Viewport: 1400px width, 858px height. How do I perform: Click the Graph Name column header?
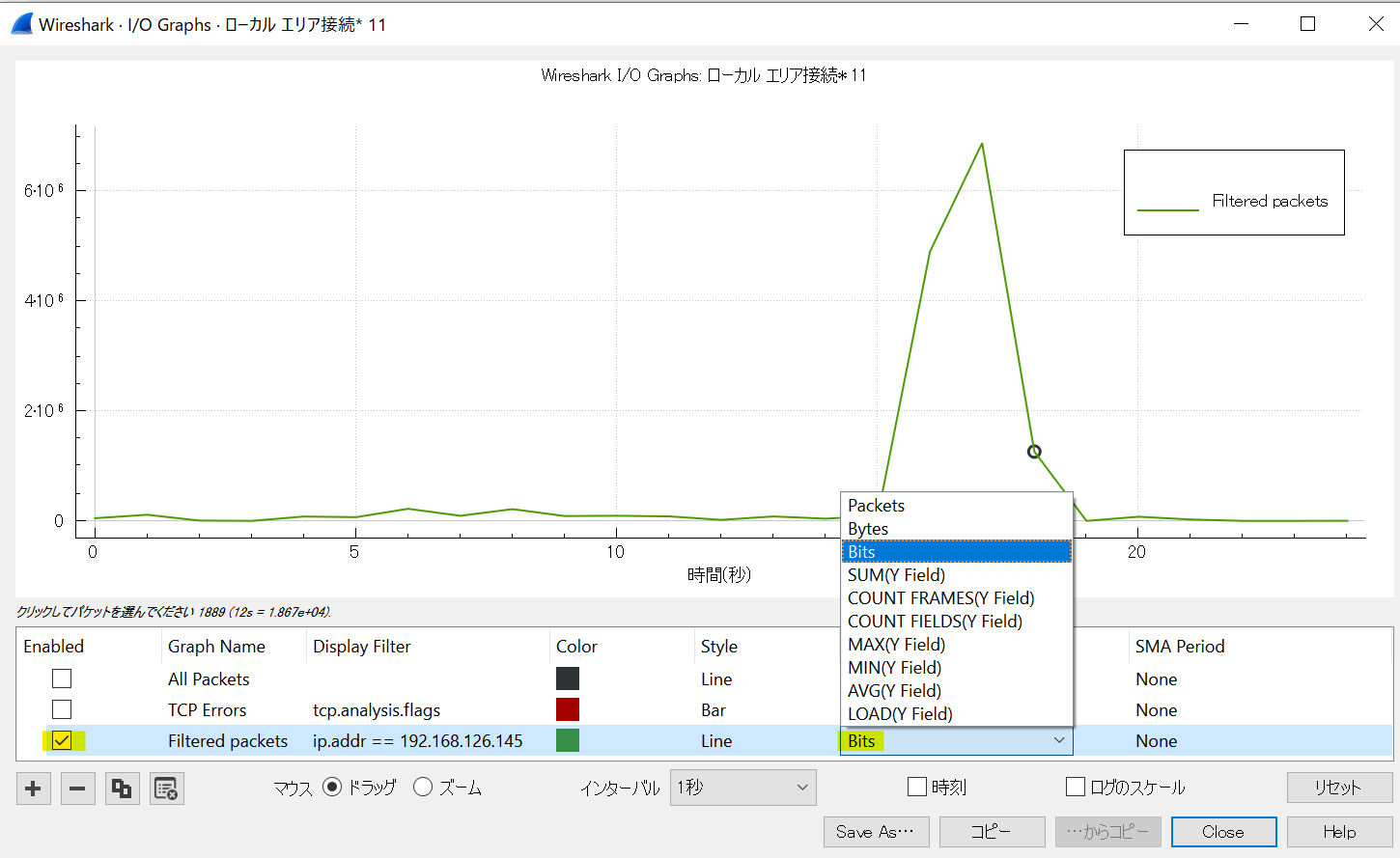(x=216, y=647)
